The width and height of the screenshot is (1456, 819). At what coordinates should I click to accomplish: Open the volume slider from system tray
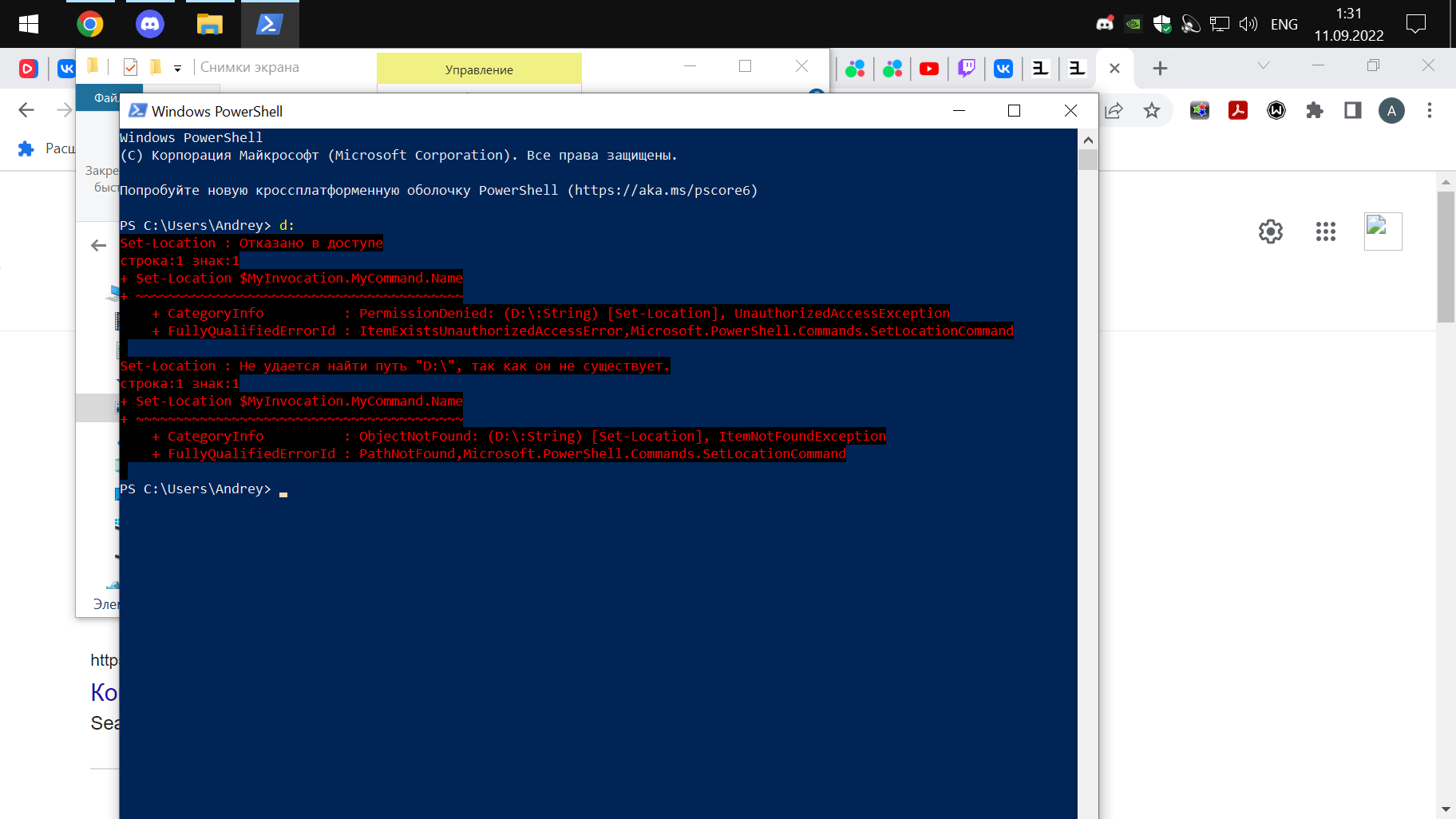(1248, 24)
